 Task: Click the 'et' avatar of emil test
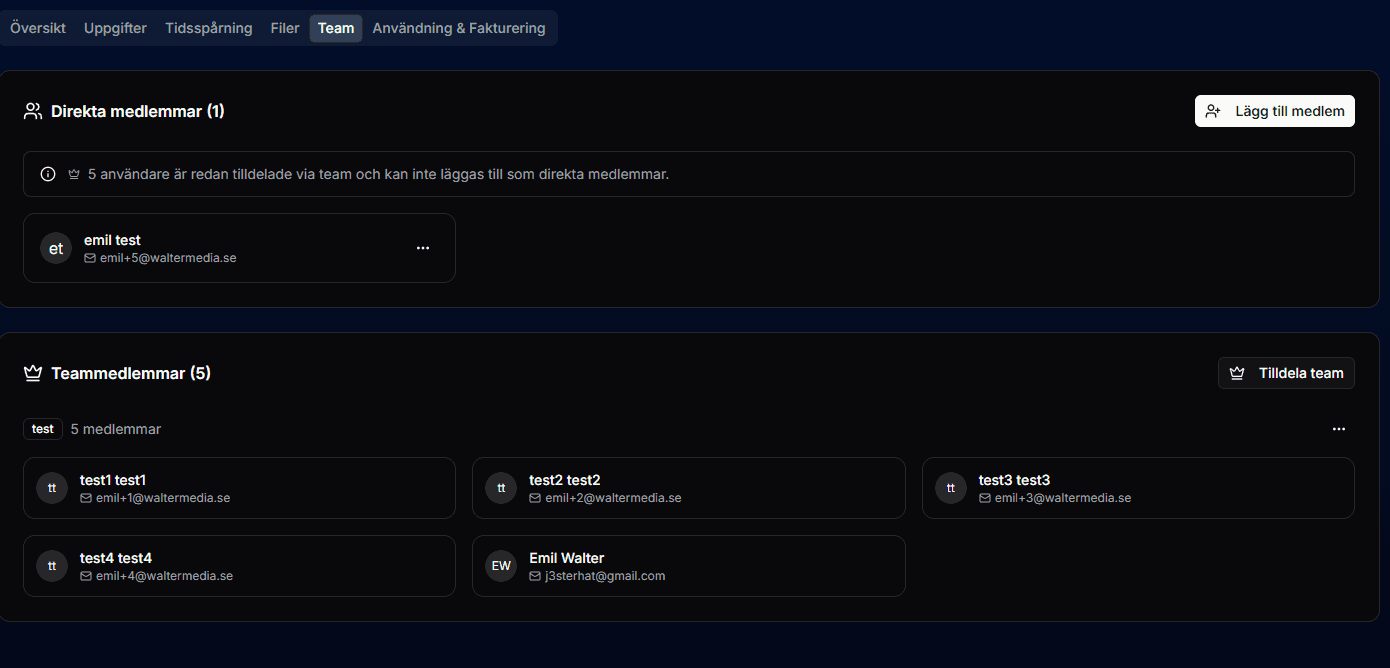(x=56, y=248)
